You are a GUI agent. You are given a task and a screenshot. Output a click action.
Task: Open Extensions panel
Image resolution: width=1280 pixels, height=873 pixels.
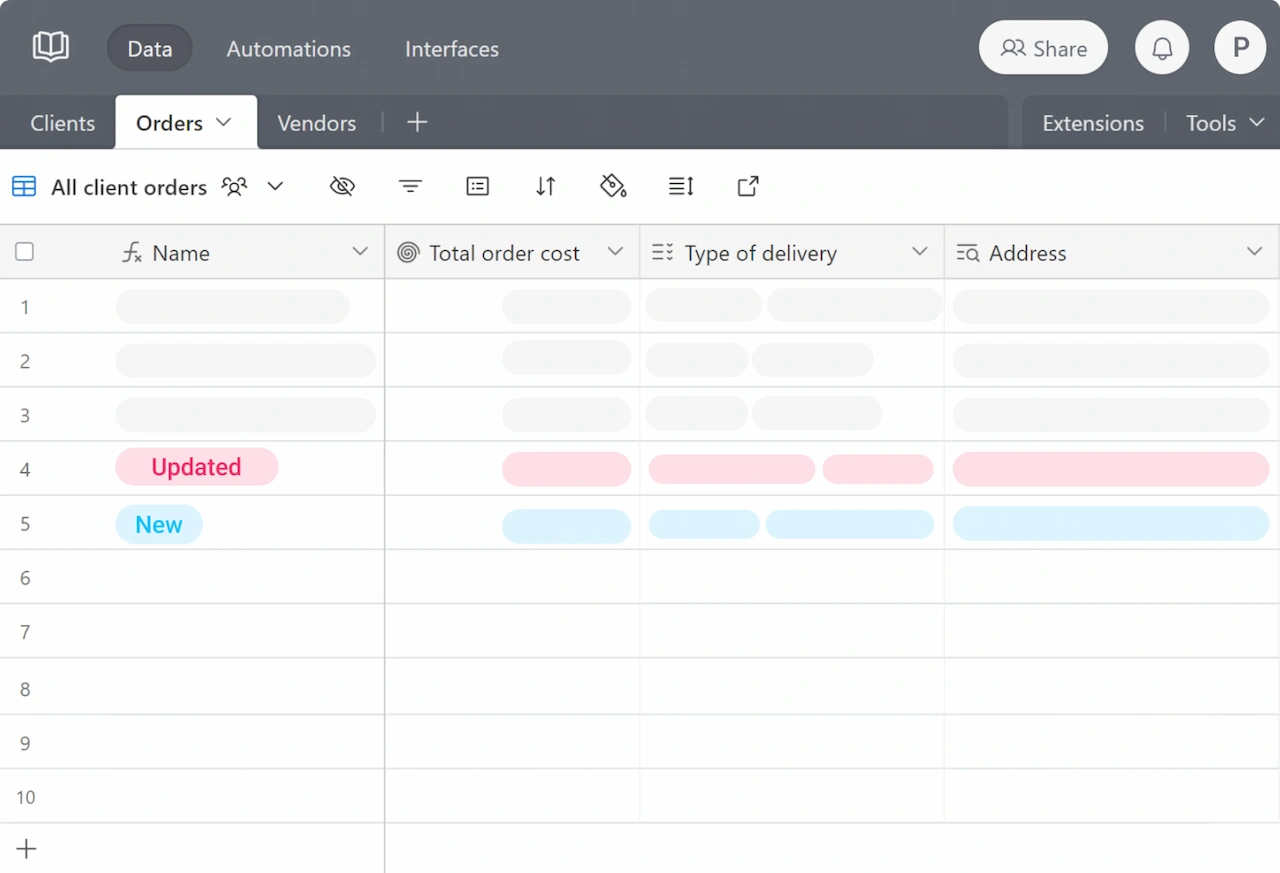tap(1092, 123)
